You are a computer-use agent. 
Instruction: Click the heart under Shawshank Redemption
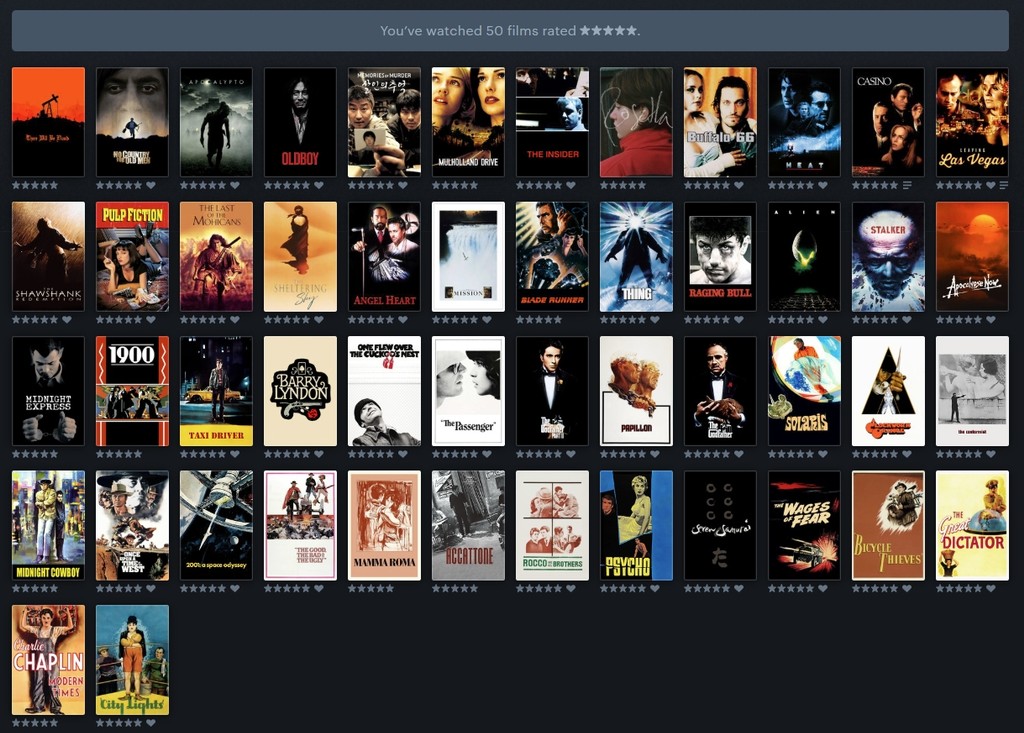[67, 320]
